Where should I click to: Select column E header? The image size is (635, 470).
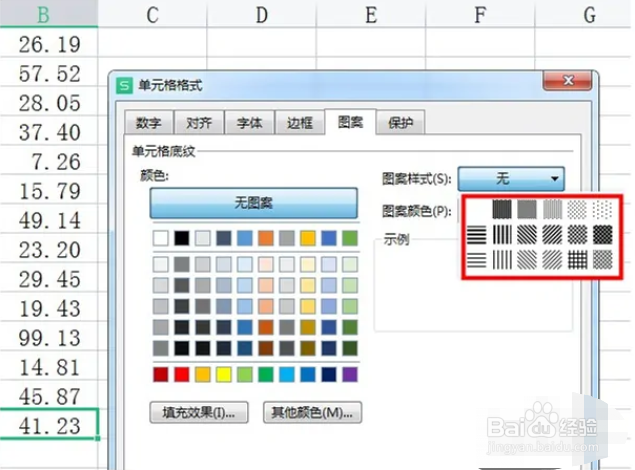pyautogui.click(x=371, y=15)
